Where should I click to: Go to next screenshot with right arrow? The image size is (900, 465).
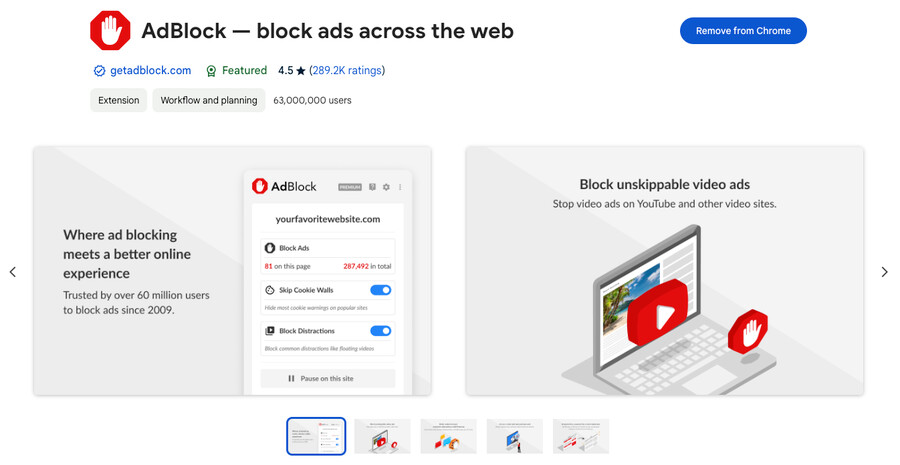884,272
